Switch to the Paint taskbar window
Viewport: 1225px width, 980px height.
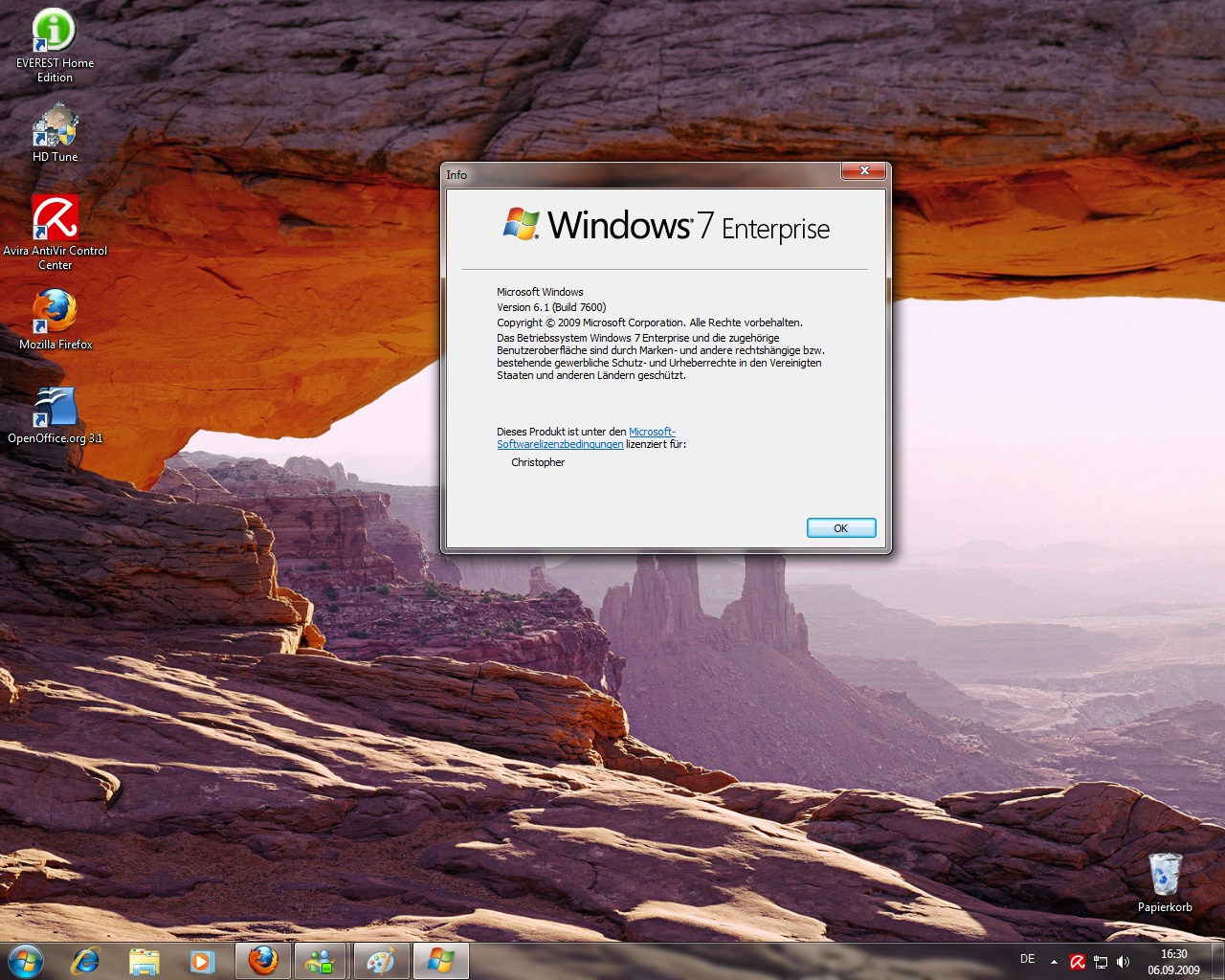pyautogui.click(x=381, y=961)
